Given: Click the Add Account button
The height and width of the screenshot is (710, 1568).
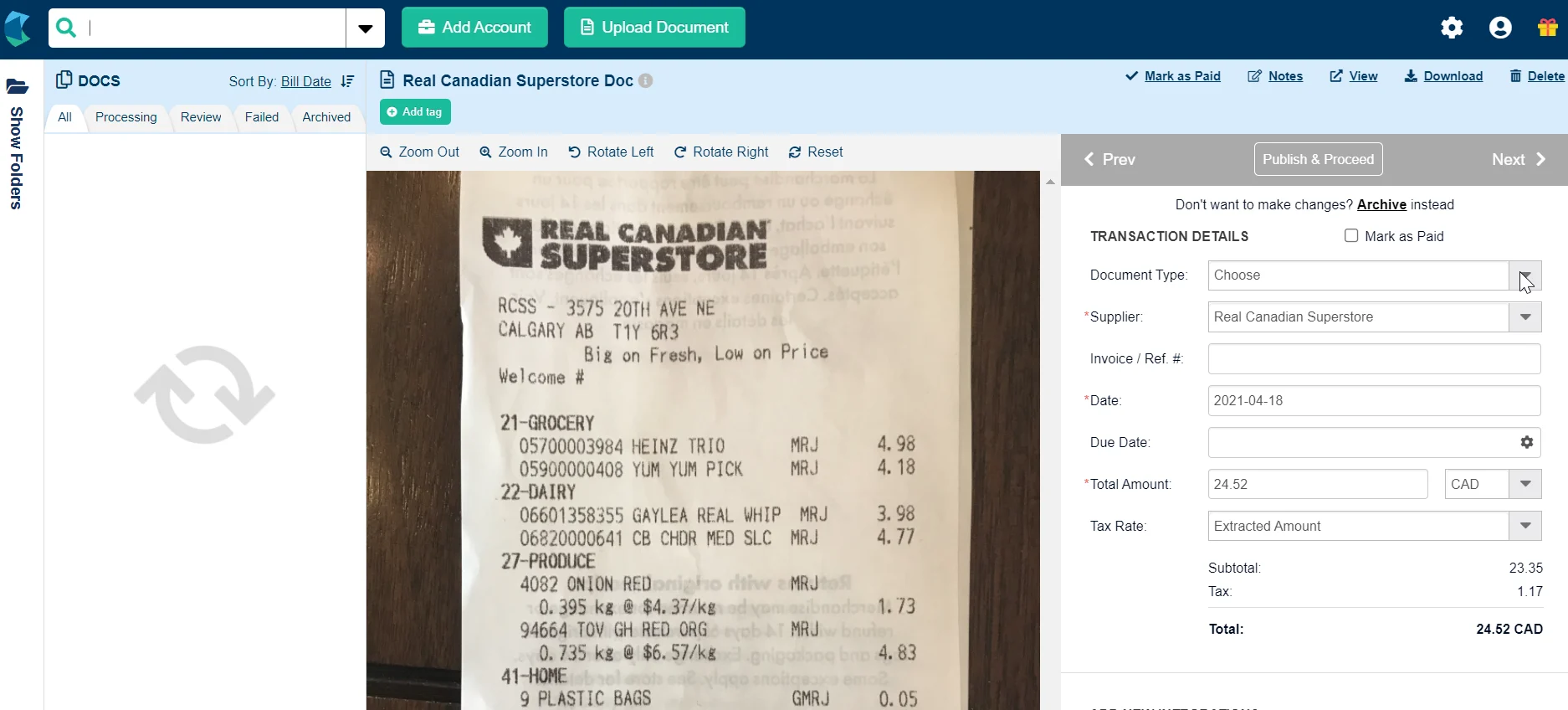Looking at the screenshot, I should (x=474, y=28).
